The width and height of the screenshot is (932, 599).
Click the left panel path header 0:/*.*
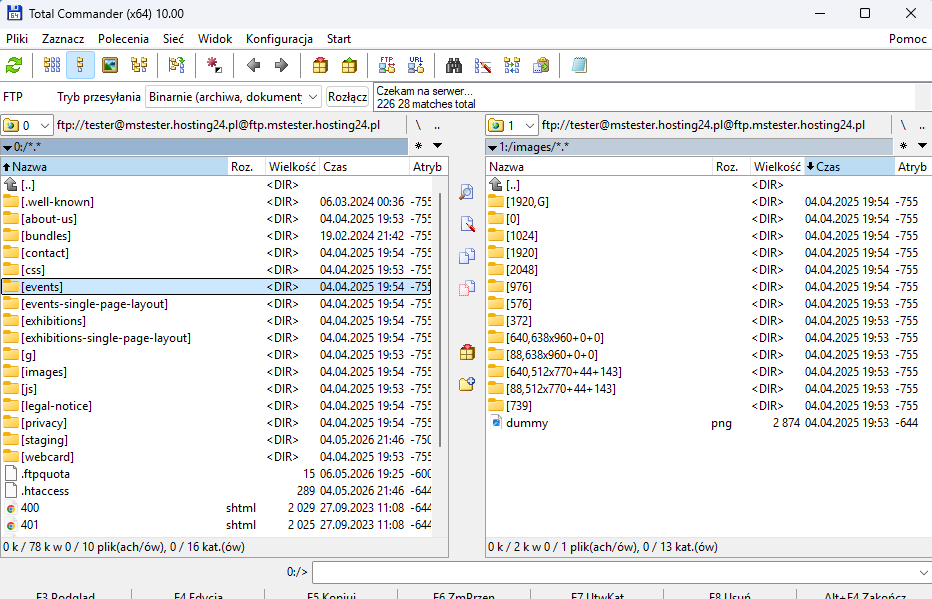pos(204,146)
